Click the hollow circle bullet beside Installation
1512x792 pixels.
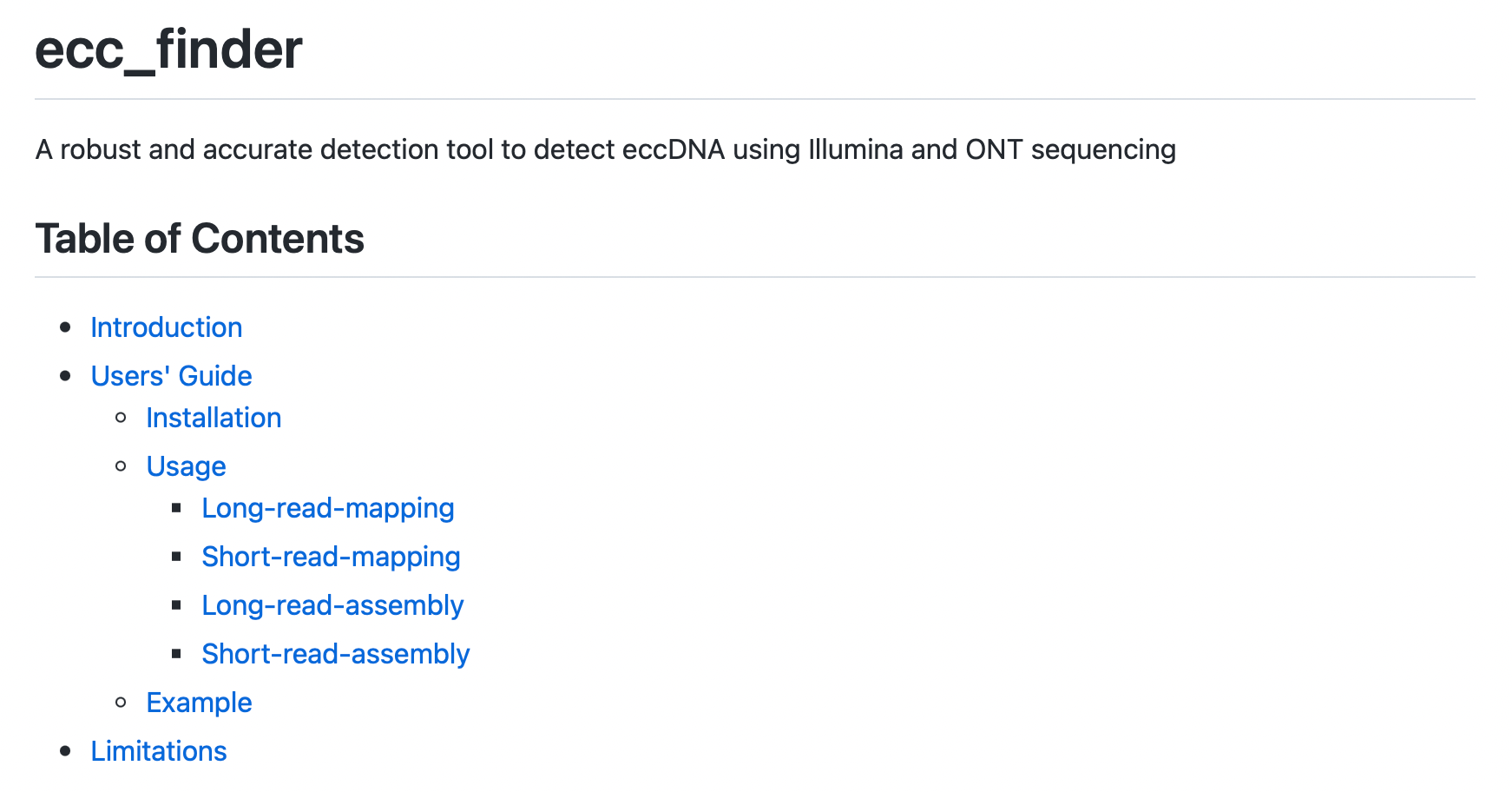122,418
